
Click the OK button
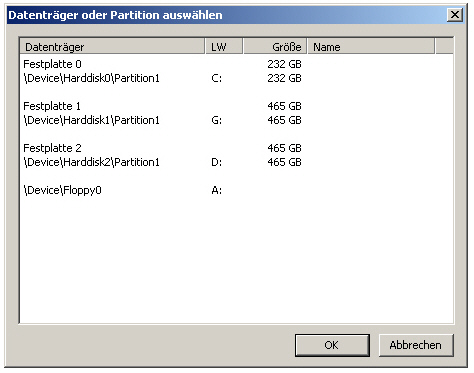tap(332, 345)
